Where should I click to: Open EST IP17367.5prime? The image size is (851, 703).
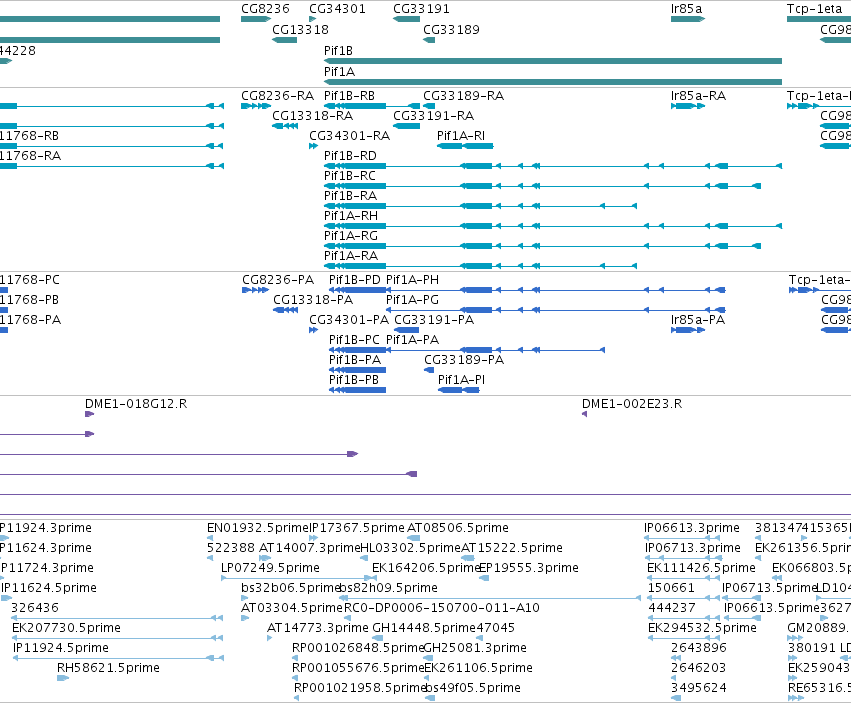357,528
